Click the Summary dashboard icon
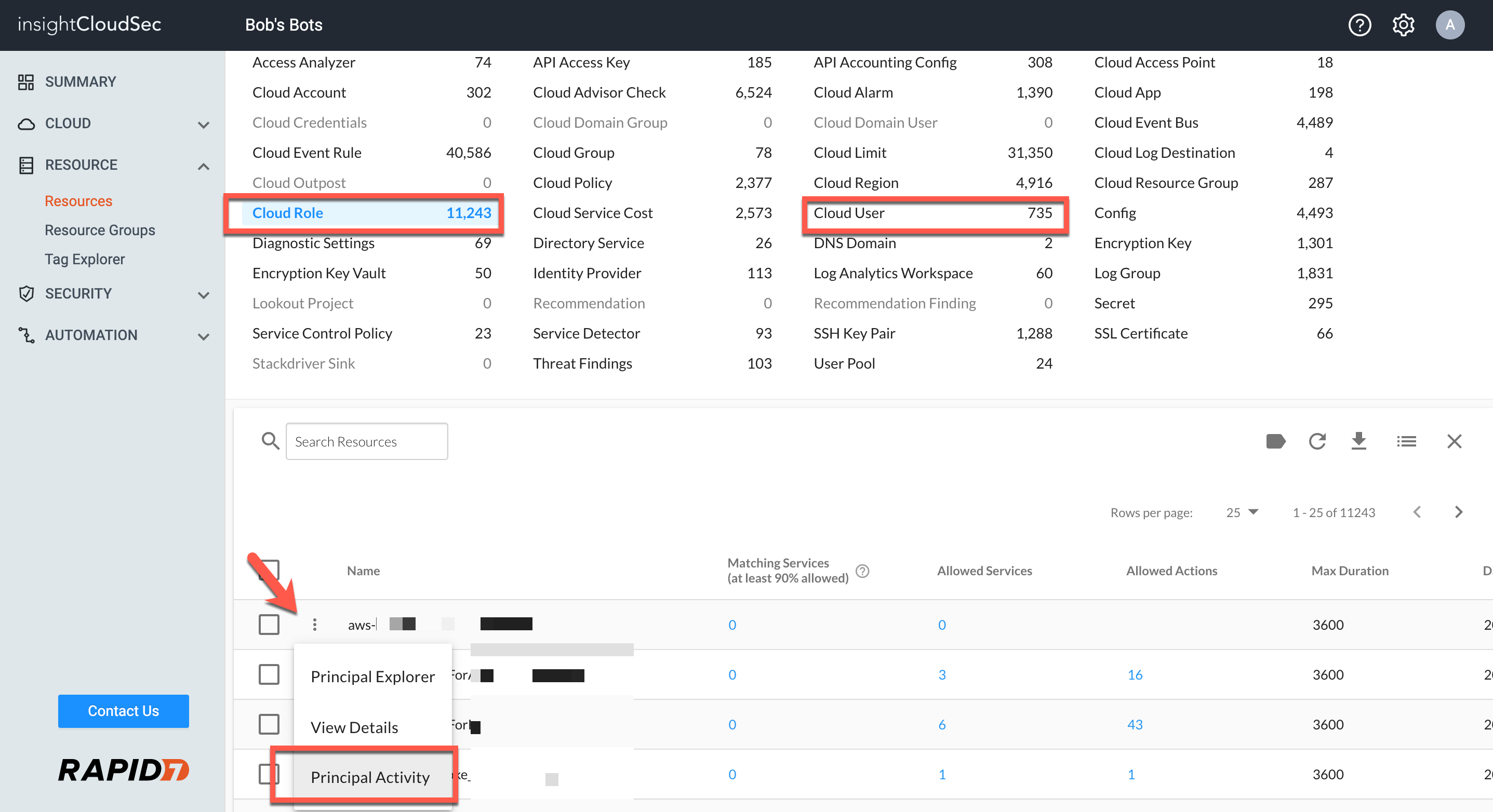The width and height of the screenshot is (1493, 812). pyautogui.click(x=26, y=82)
